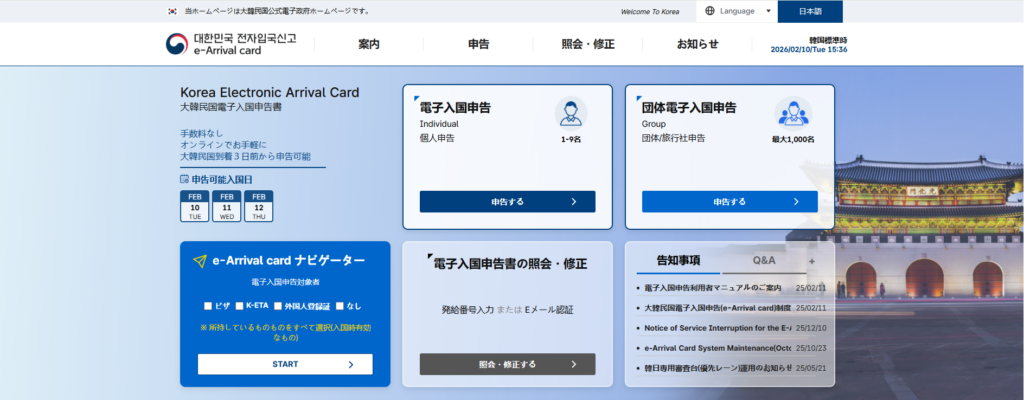The height and width of the screenshot is (400, 1024).
Task: Open 韓日専用審査台(優先レーン) notice
Action: [717, 368]
